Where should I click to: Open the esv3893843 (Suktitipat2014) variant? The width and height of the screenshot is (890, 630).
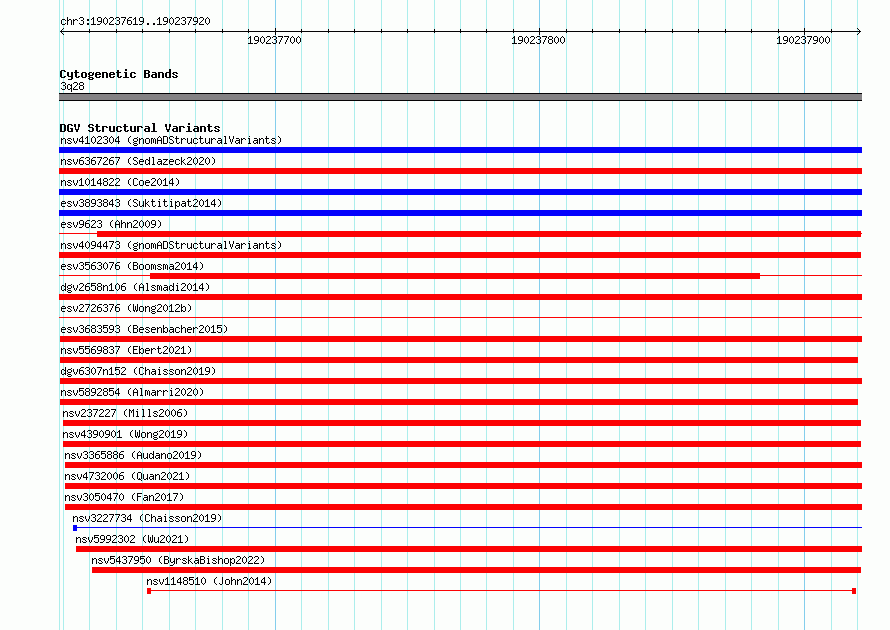[x=141, y=203]
